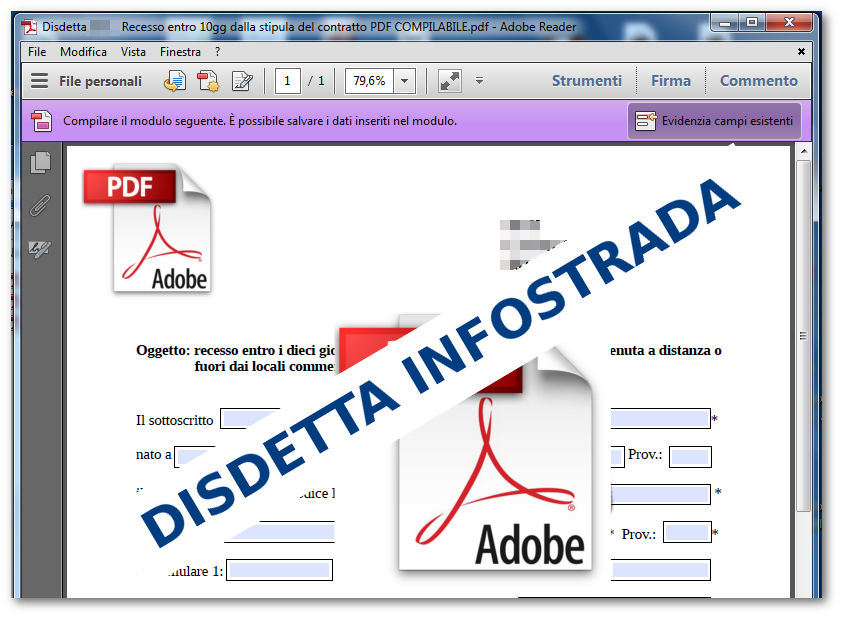The width and height of the screenshot is (841, 617).
Task: Click the fit-to-window expand icon
Action: point(449,81)
